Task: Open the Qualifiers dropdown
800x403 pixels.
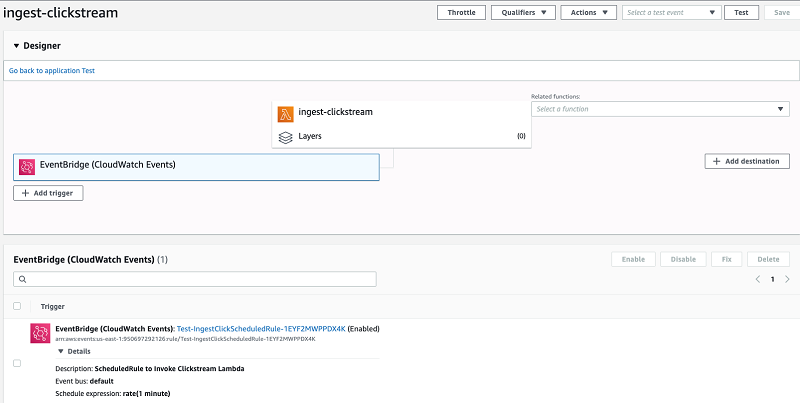Action: pyautogui.click(x=523, y=13)
